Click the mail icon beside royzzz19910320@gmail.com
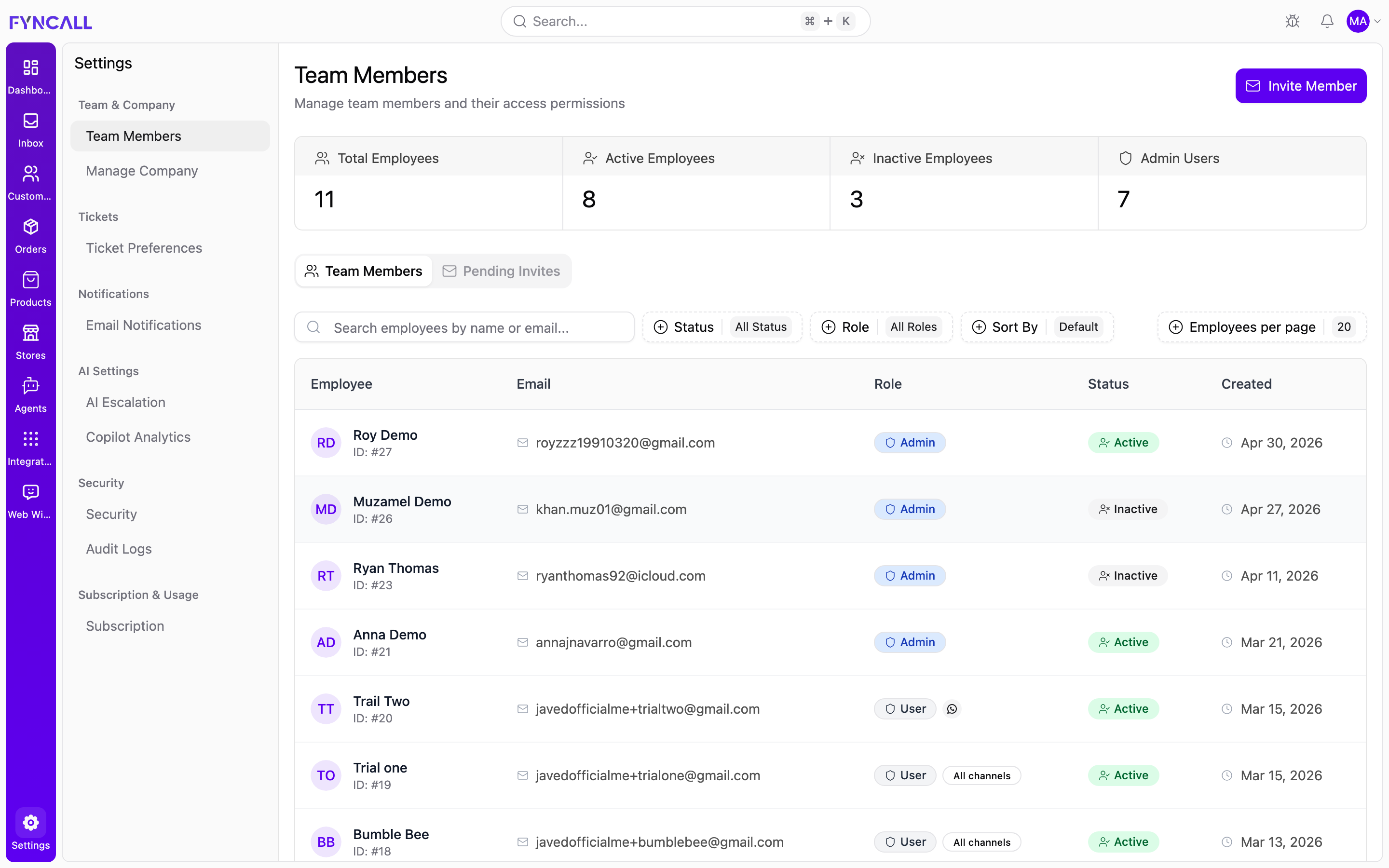This screenshot has height=868, width=1389. (522, 443)
